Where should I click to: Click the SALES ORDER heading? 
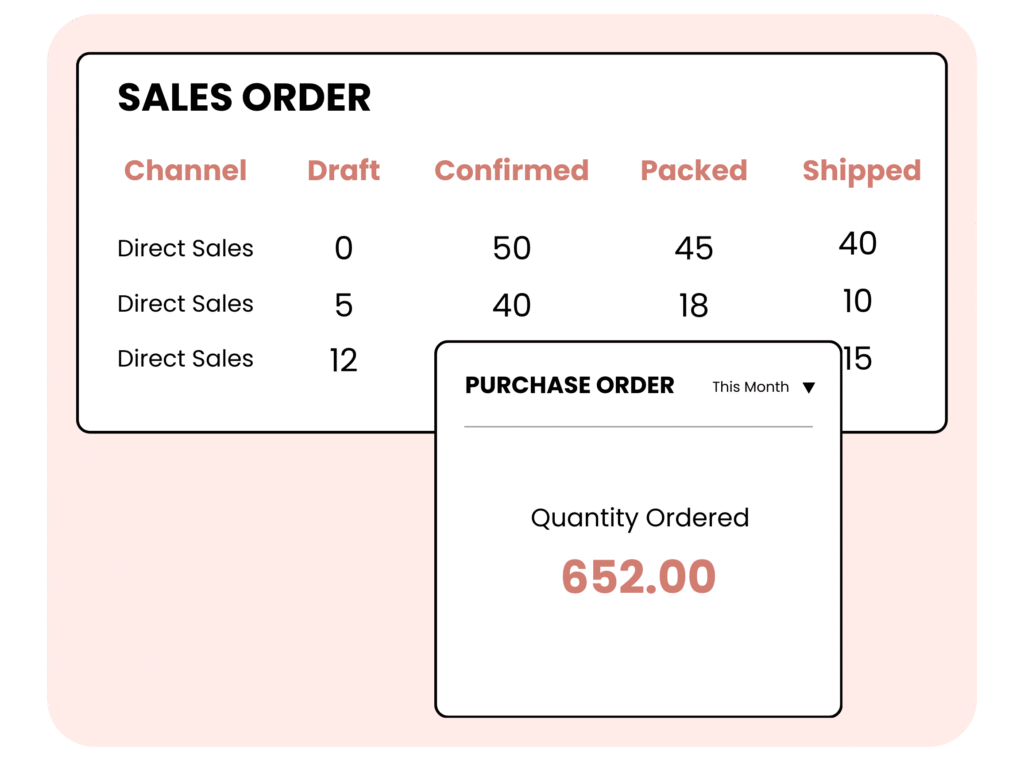coord(244,98)
